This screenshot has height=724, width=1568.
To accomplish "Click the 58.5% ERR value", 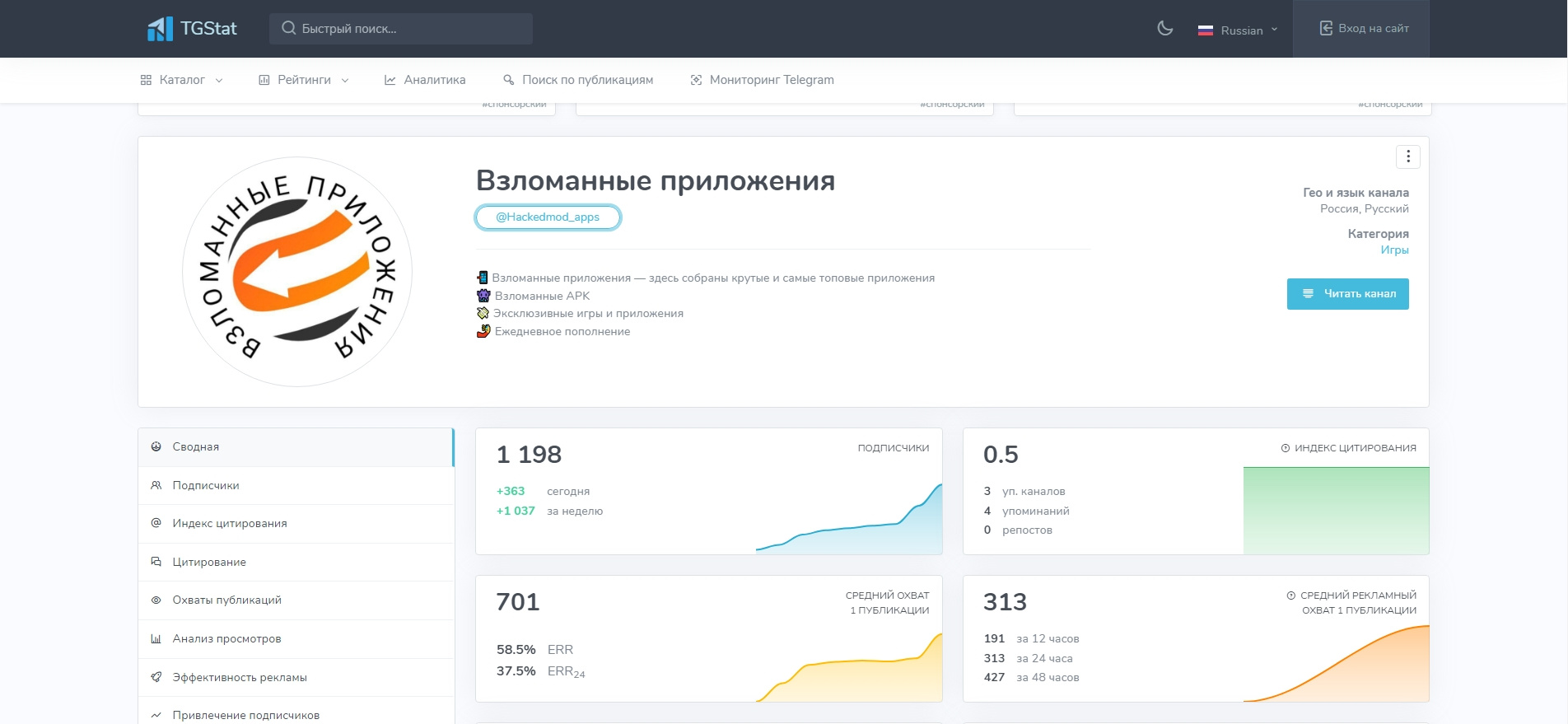I will (516, 650).
